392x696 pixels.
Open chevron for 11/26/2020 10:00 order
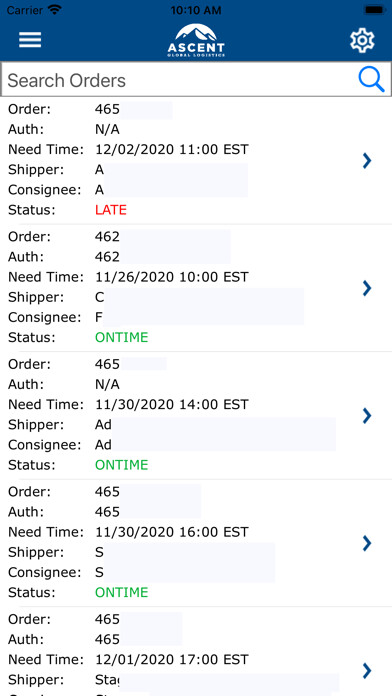click(x=367, y=288)
